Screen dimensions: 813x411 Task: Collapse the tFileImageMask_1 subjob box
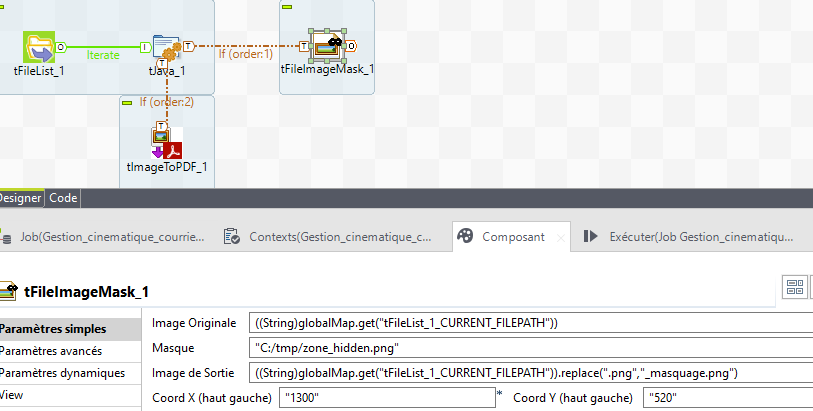[x=286, y=7]
